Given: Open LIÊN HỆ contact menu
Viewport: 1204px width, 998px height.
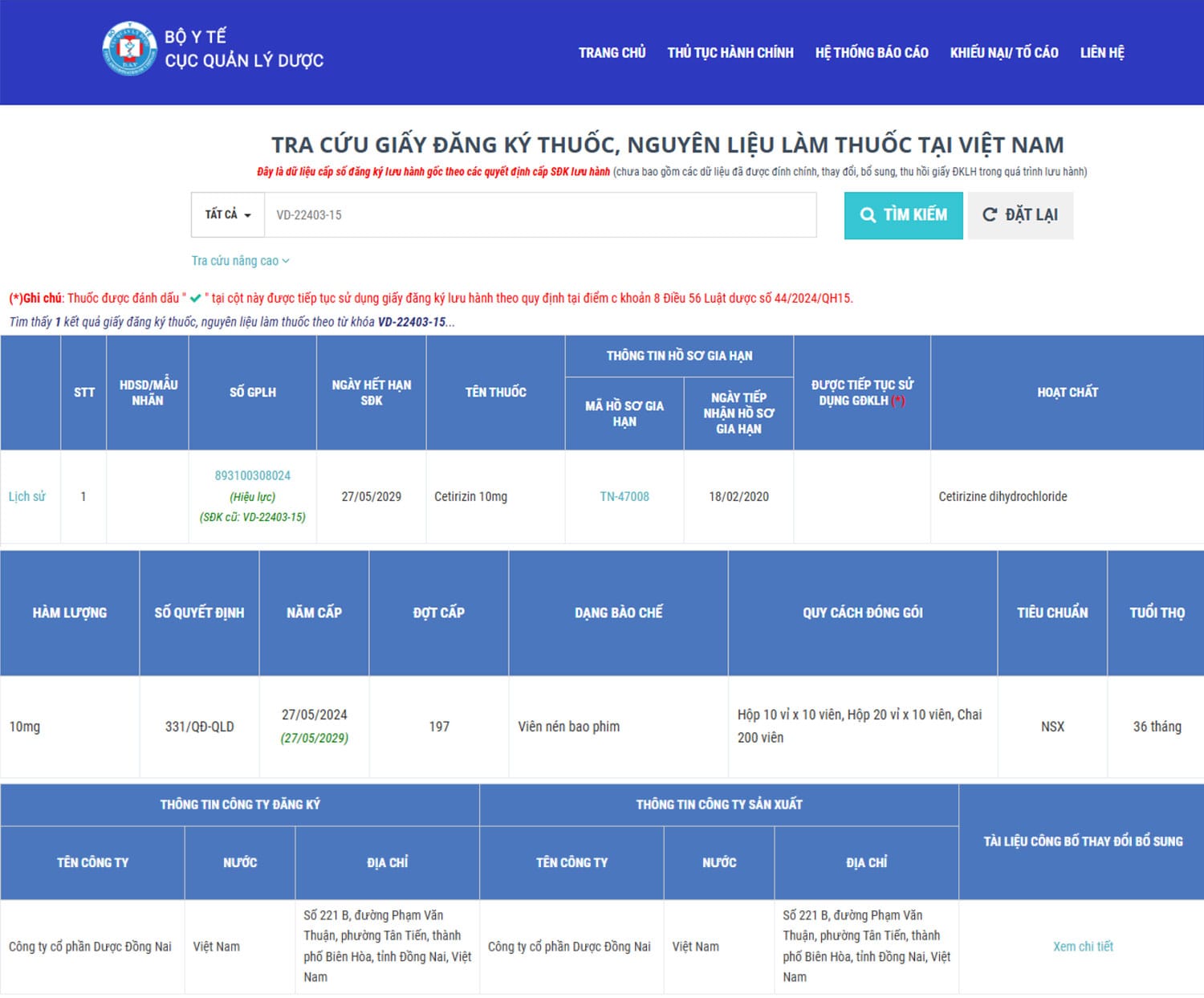Looking at the screenshot, I should coord(1102,52).
